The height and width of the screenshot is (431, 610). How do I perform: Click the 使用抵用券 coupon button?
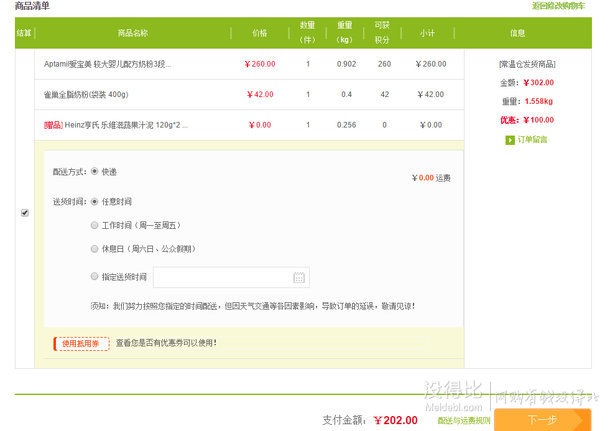pyautogui.click(x=82, y=343)
